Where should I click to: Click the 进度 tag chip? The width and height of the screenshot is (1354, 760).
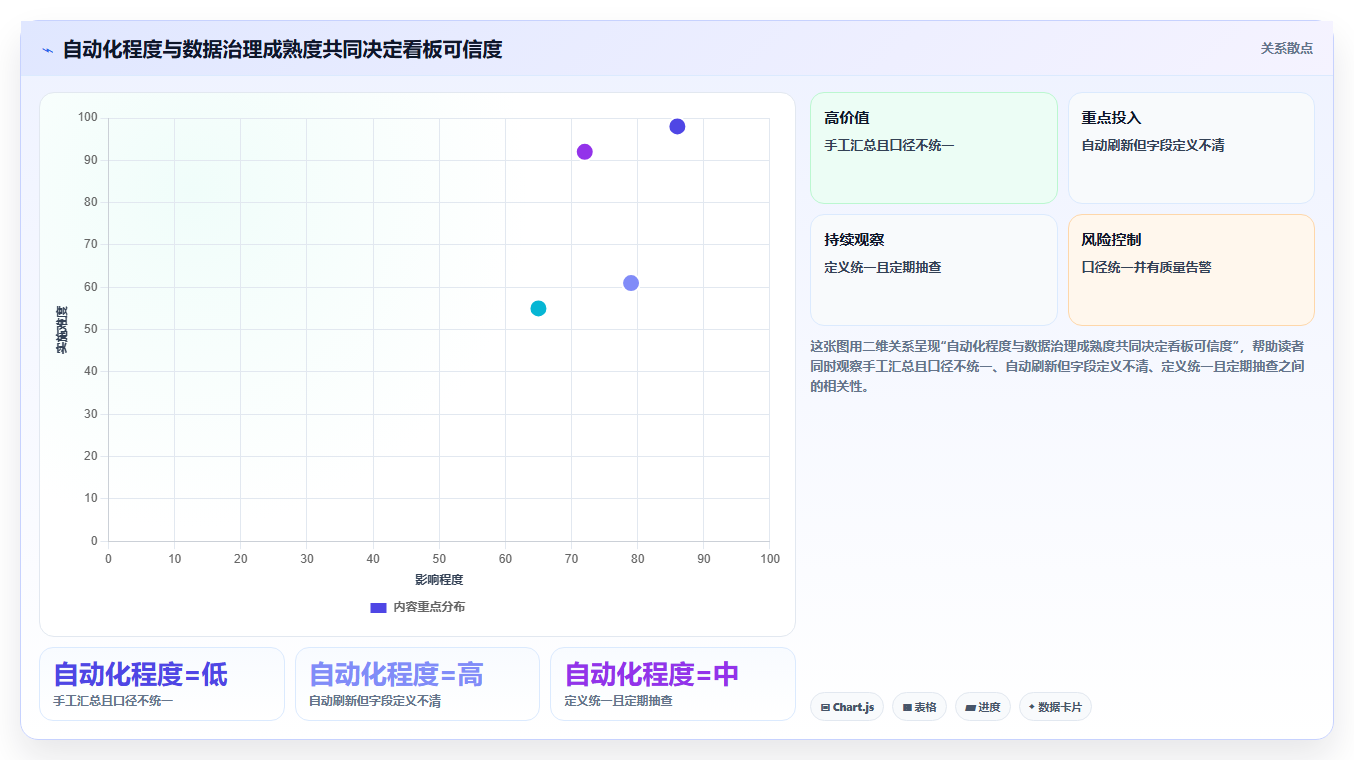(x=983, y=707)
